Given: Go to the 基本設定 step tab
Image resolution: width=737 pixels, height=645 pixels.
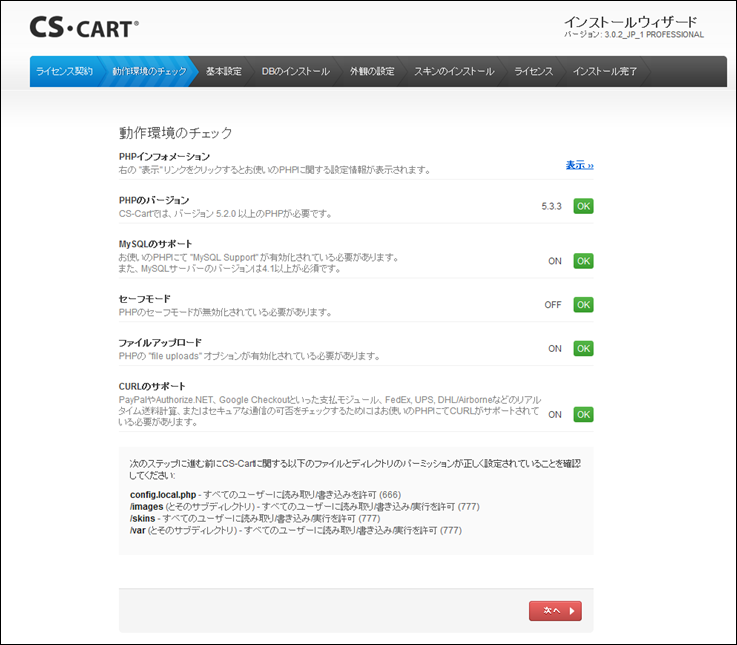Looking at the screenshot, I should (223, 72).
